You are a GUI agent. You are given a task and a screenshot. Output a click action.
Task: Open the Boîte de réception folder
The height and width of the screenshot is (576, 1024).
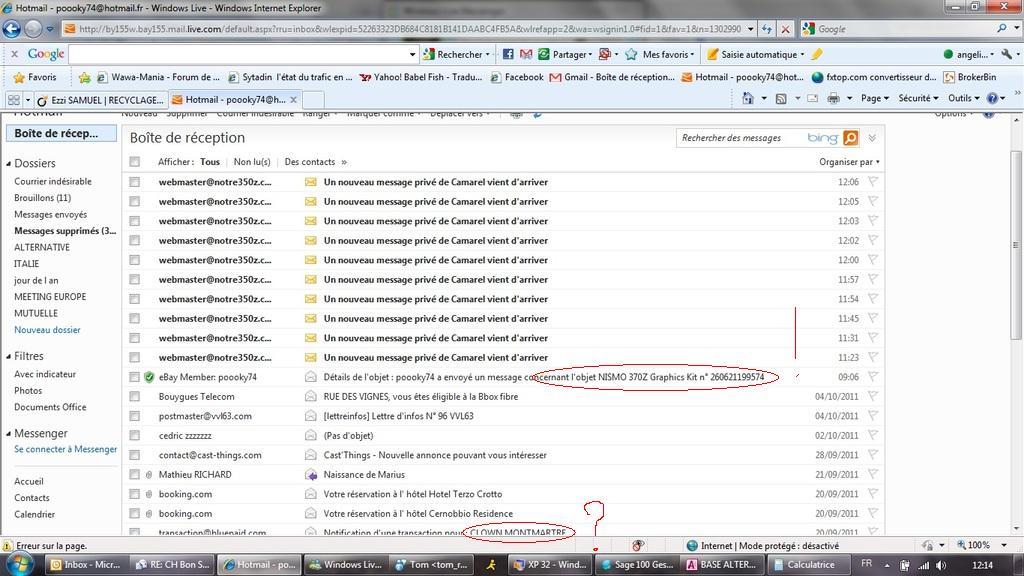tap(61, 133)
